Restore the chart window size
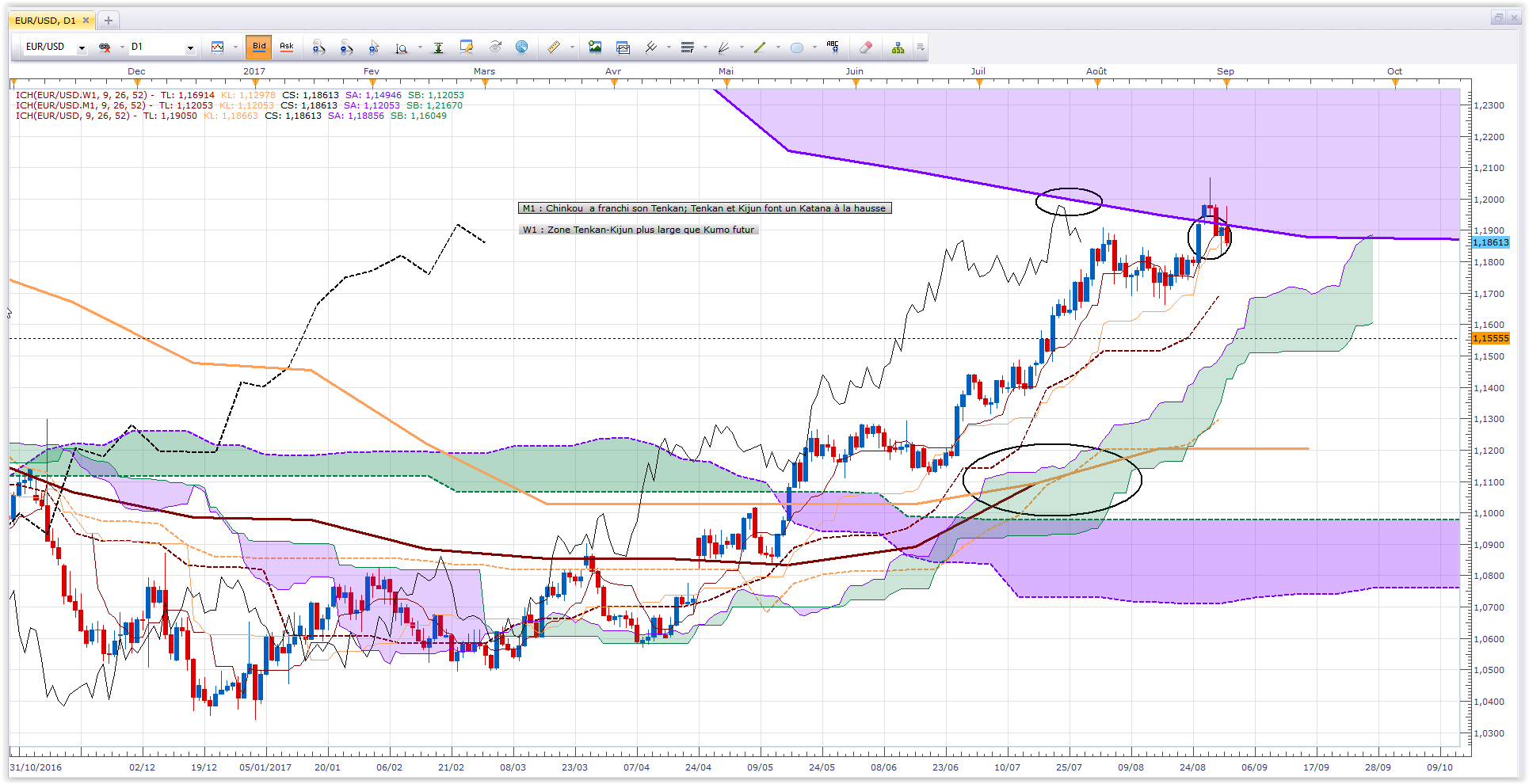Screen dimensions: 1529x784 (1498, 18)
